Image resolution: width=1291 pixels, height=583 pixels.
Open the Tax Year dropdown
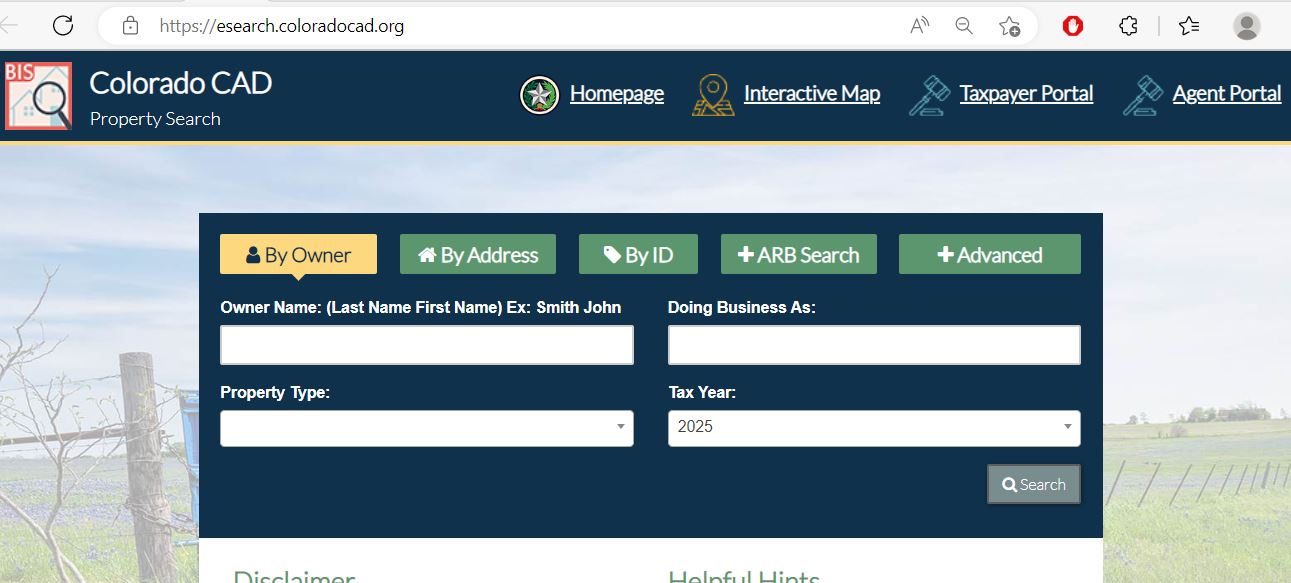tap(874, 428)
